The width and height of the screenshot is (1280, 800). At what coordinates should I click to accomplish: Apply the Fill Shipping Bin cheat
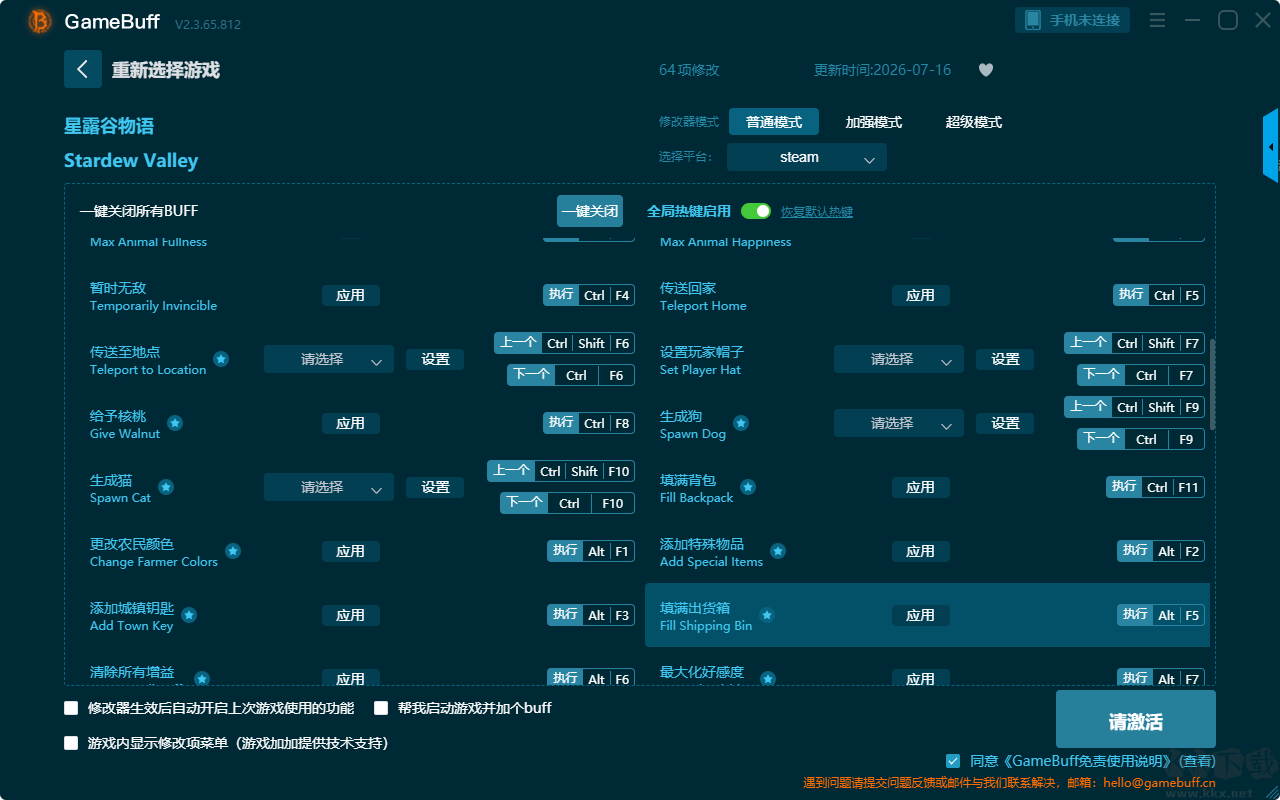click(x=921, y=615)
